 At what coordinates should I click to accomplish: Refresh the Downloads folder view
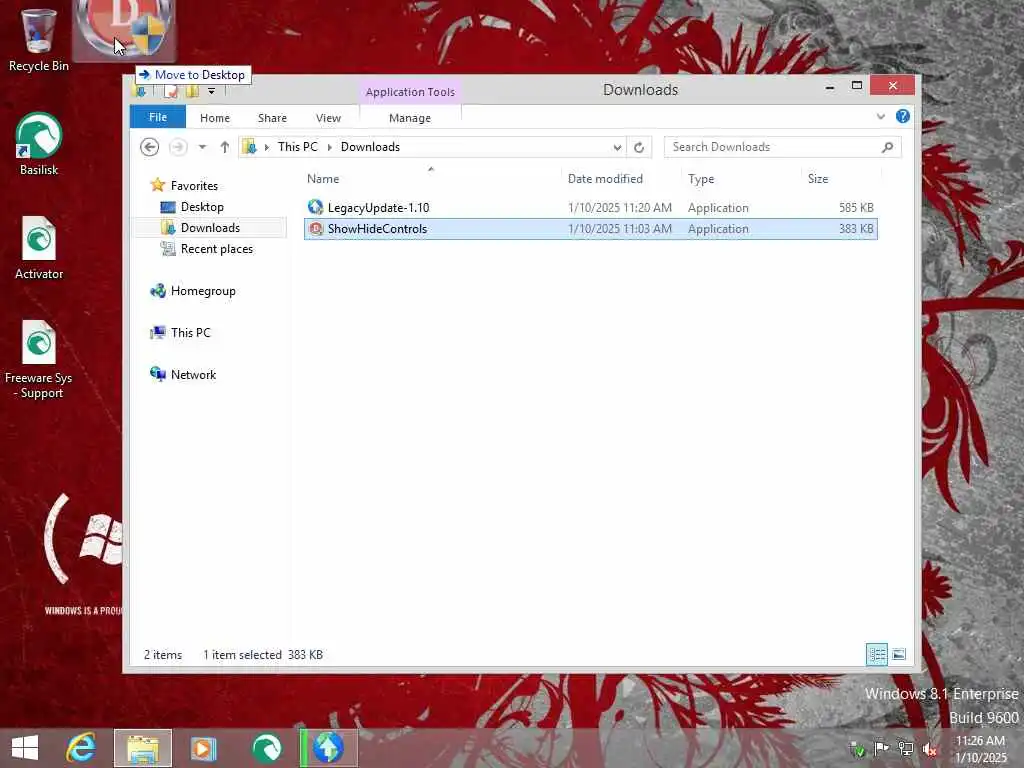tap(639, 147)
